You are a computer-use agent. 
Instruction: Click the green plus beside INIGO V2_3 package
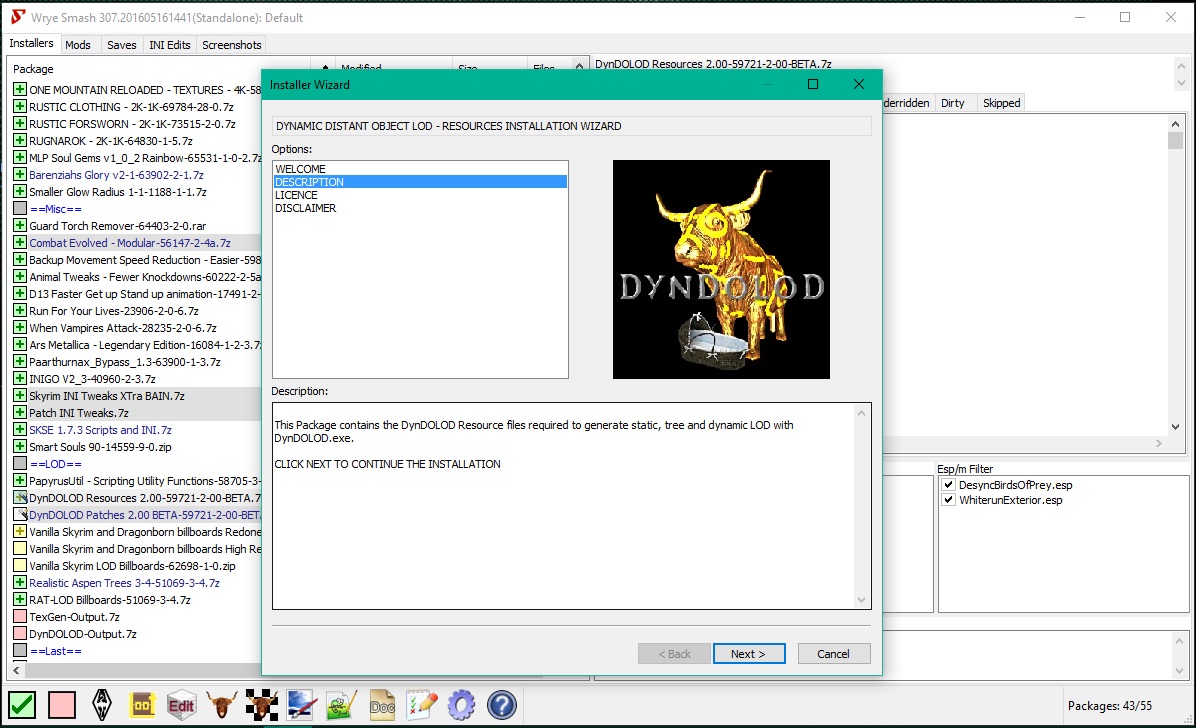click(x=20, y=378)
